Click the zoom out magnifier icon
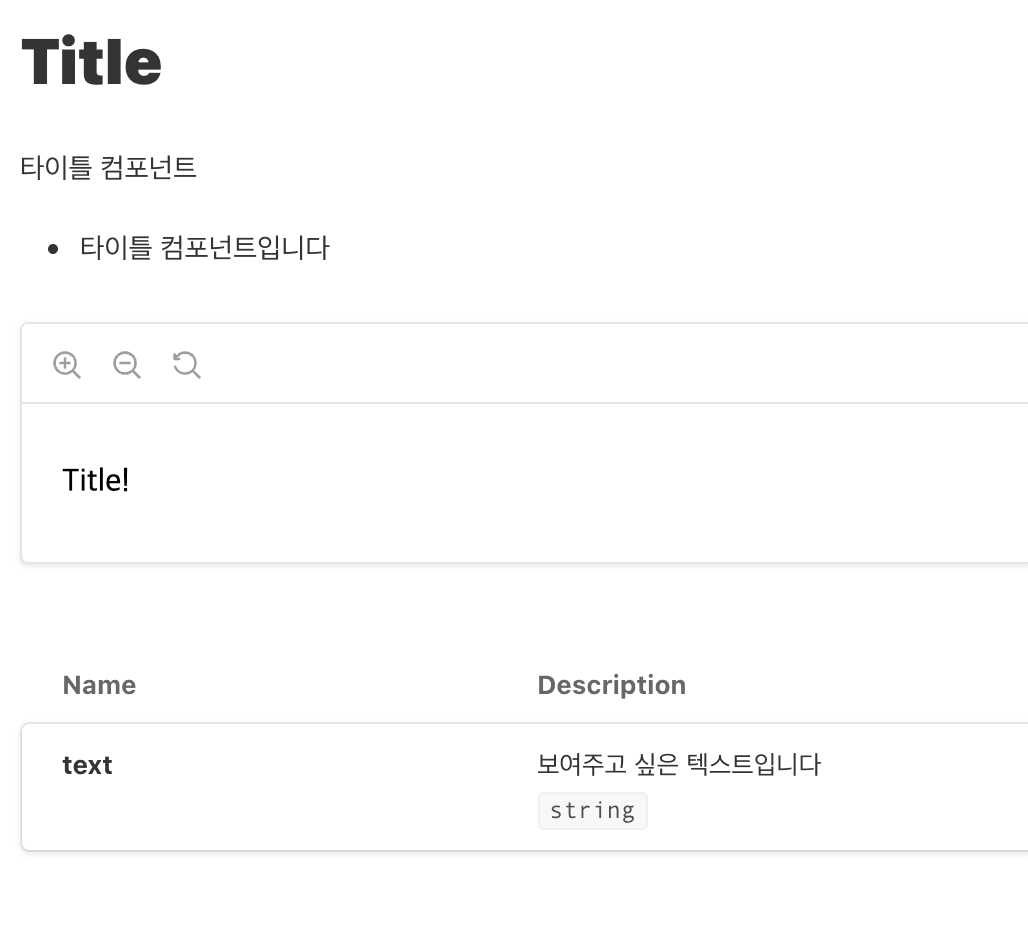 [x=127, y=365]
